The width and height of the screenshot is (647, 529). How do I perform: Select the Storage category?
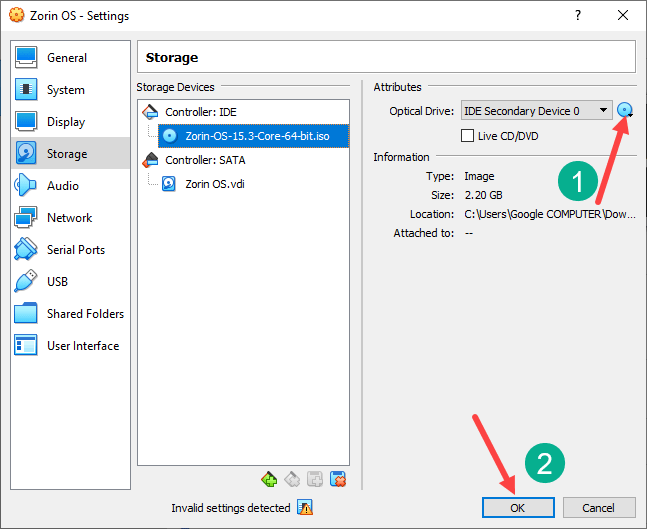point(71,153)
